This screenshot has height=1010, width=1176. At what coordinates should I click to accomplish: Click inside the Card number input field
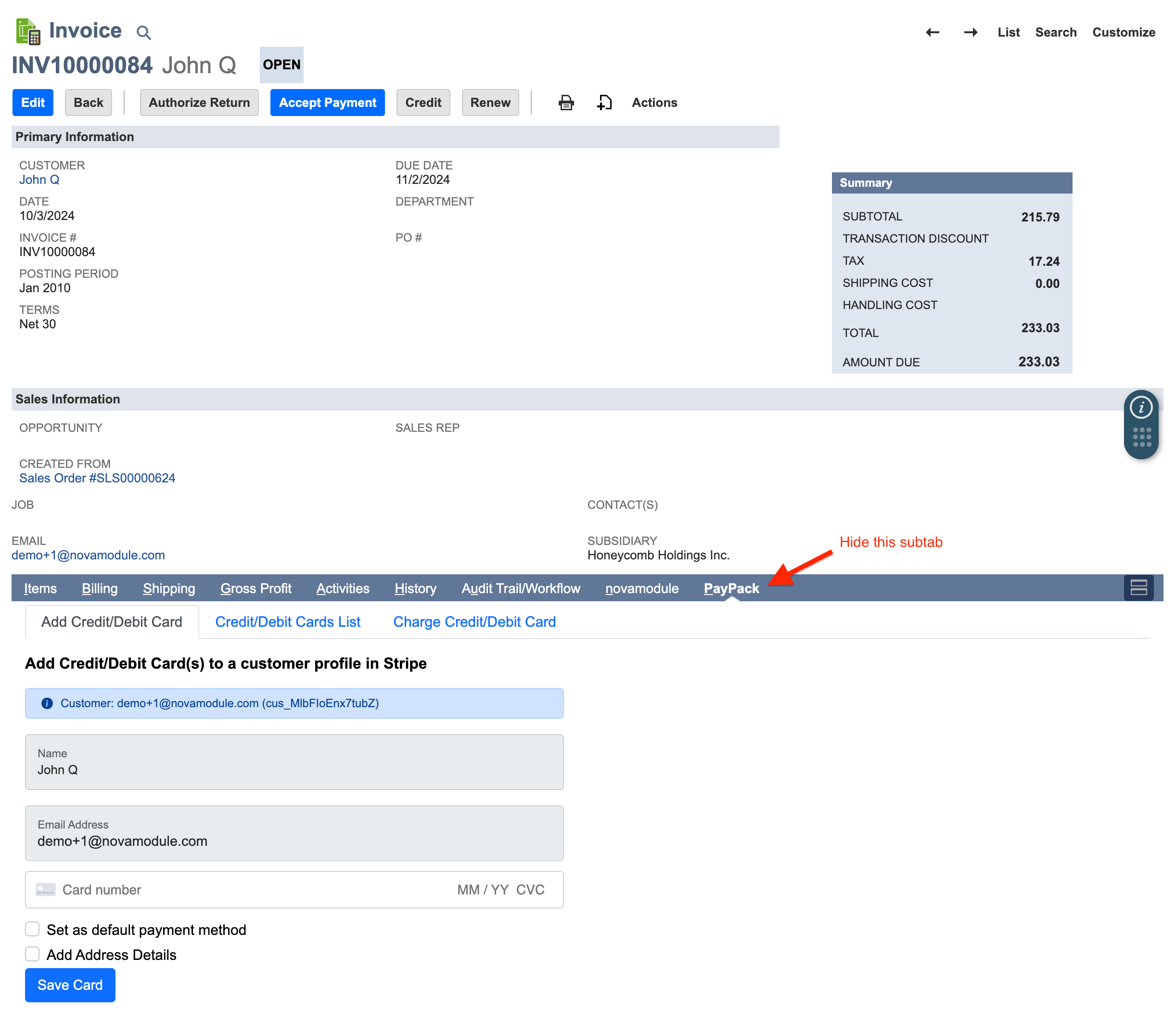tap(227, 890)
